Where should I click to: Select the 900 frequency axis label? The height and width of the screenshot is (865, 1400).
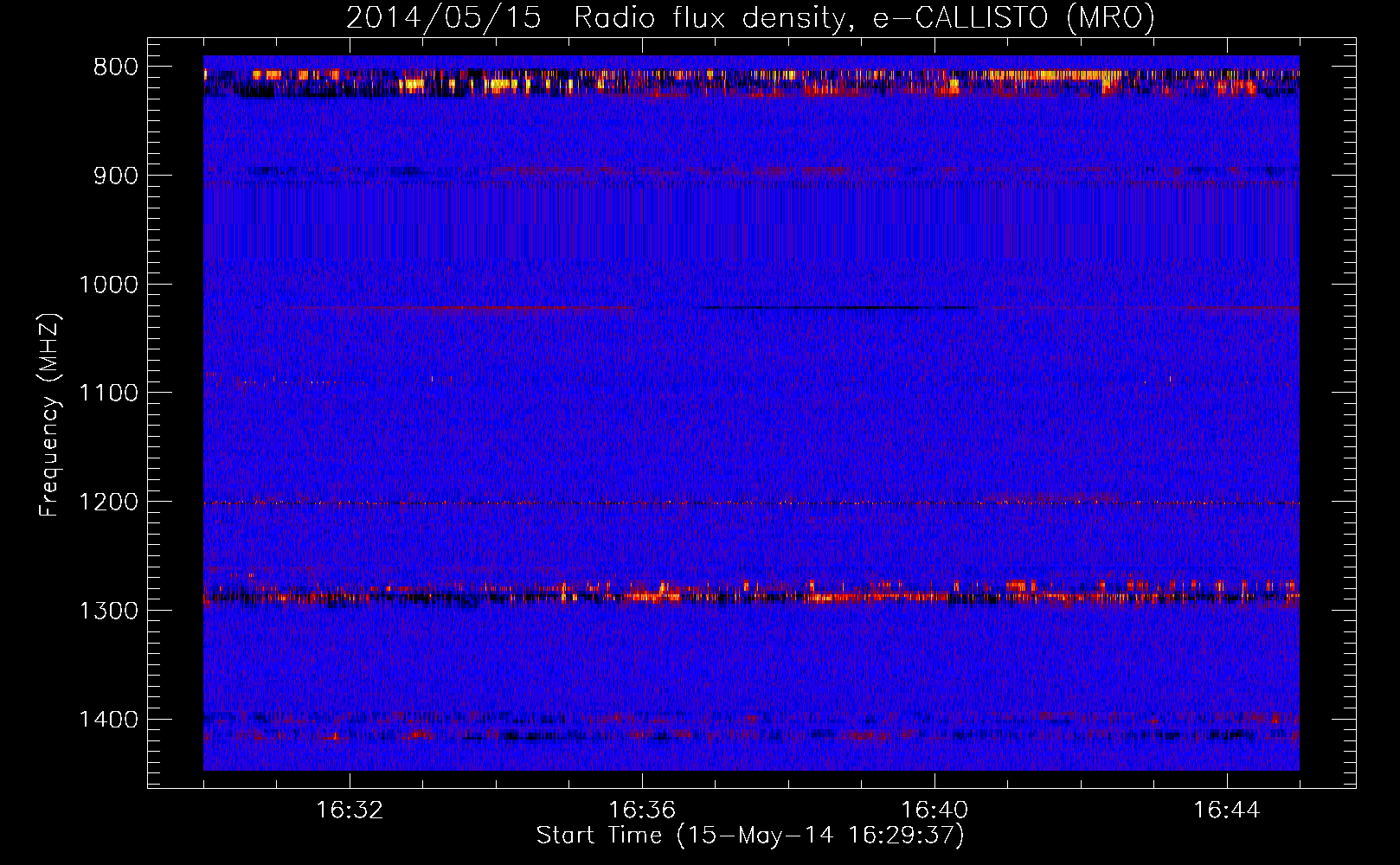(x=115, y=176)
